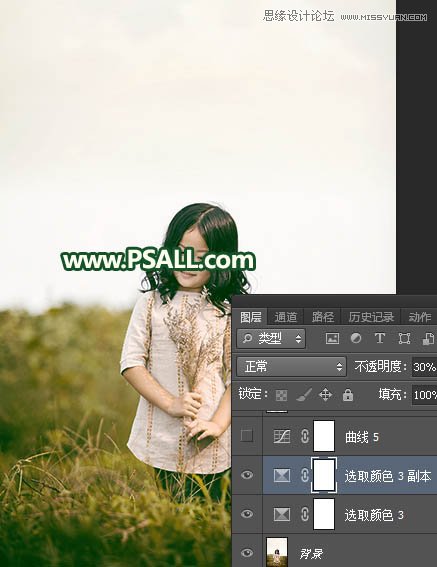Viewport: 437px width, 567px height.
Task: Open the 正常 blend mode dropdown
Action: [292, 367]
